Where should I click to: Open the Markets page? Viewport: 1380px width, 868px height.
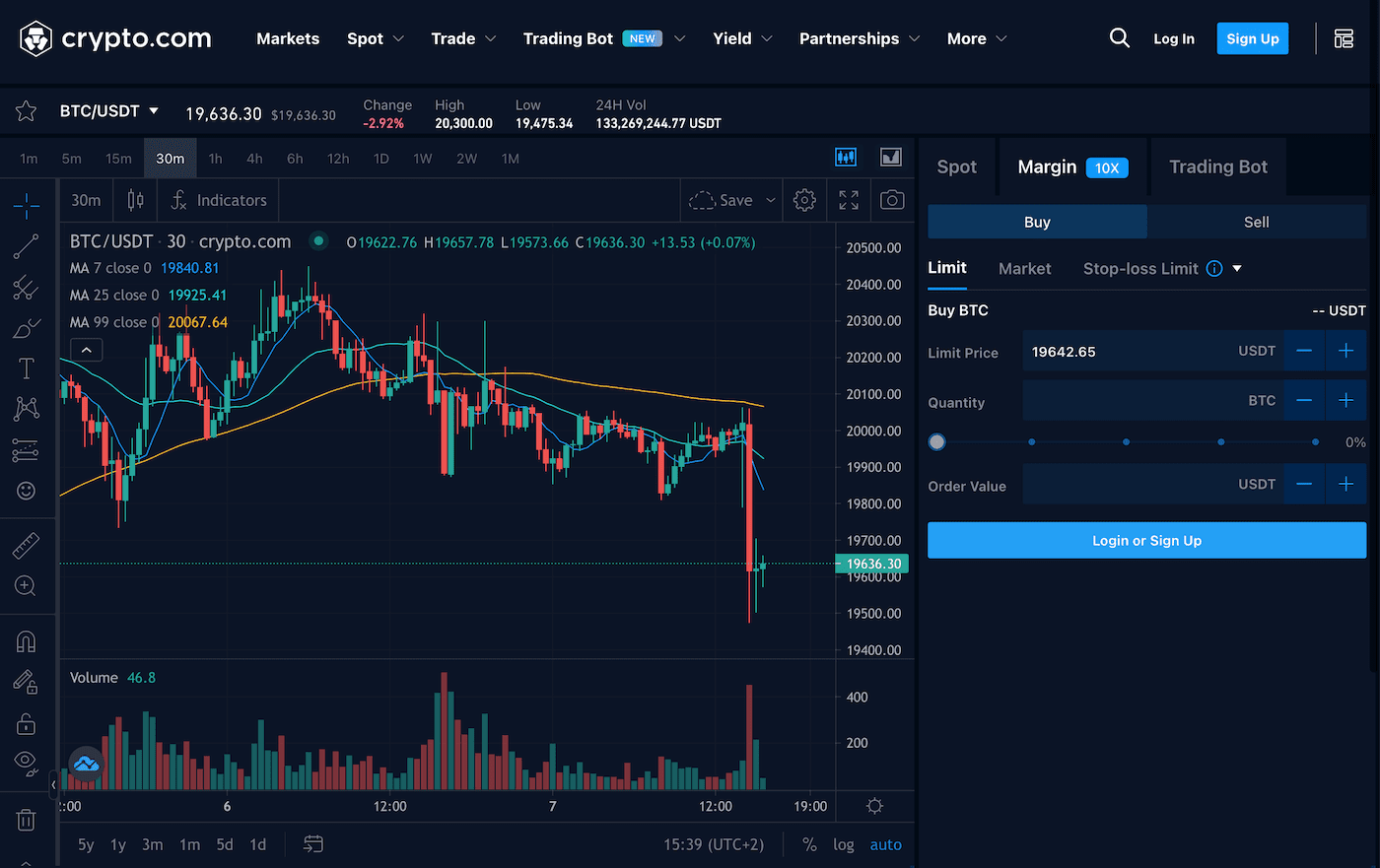[288, 38]
